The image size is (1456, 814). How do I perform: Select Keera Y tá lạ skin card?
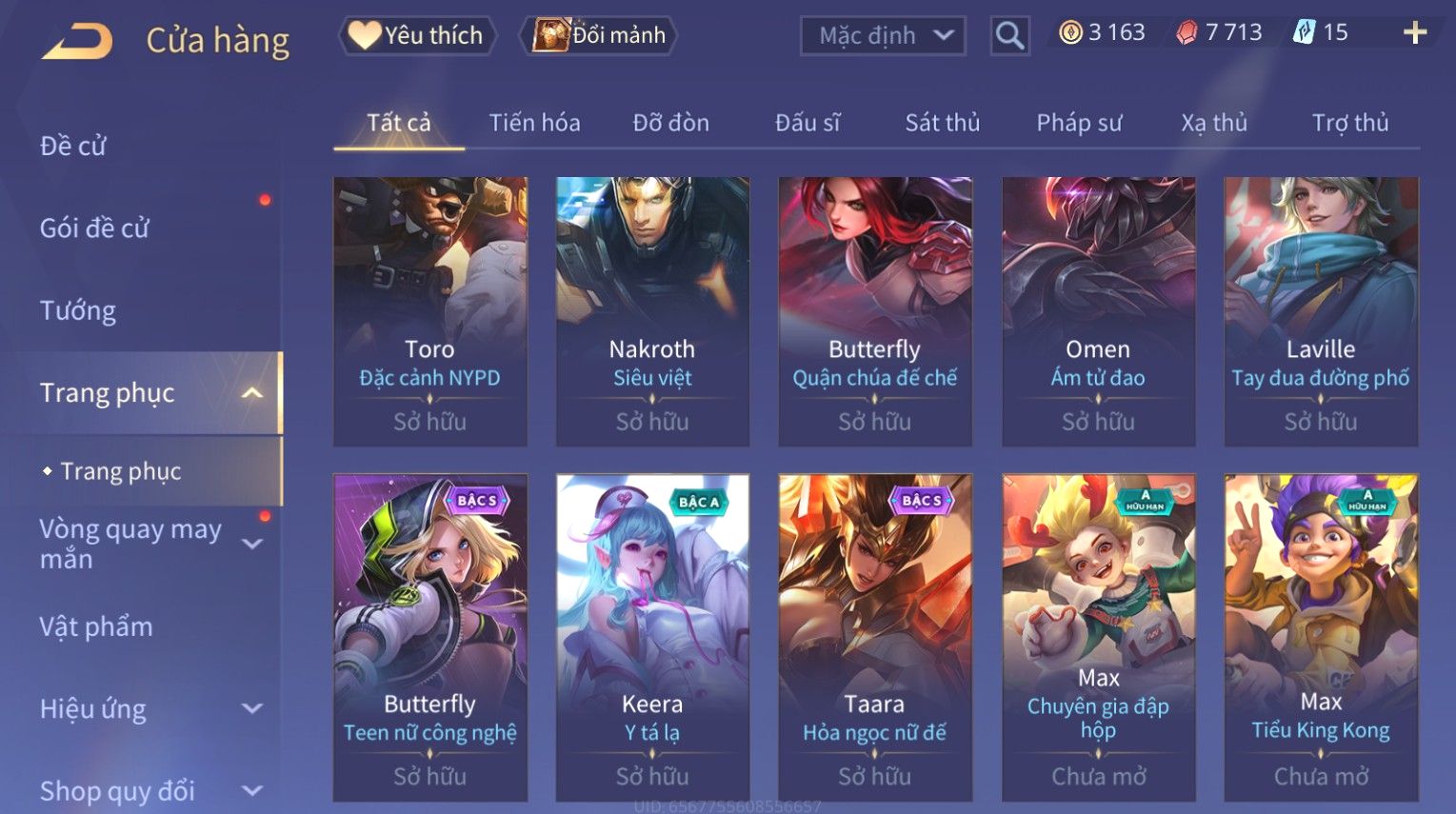pos(652,638)
